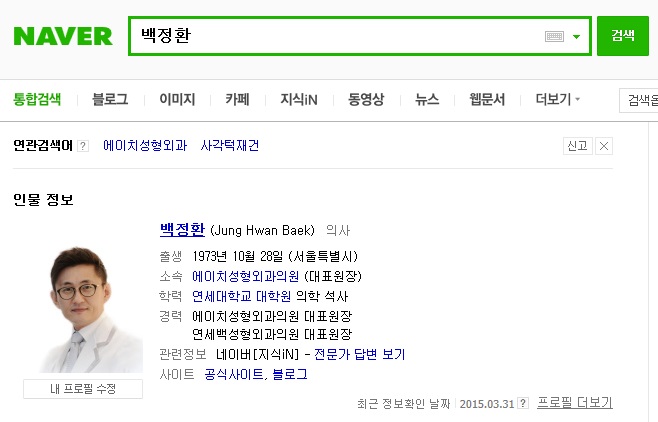The image size is (658, 422).
Task: Switch to the 블로그 tab
Action: [x=109, y=99]
